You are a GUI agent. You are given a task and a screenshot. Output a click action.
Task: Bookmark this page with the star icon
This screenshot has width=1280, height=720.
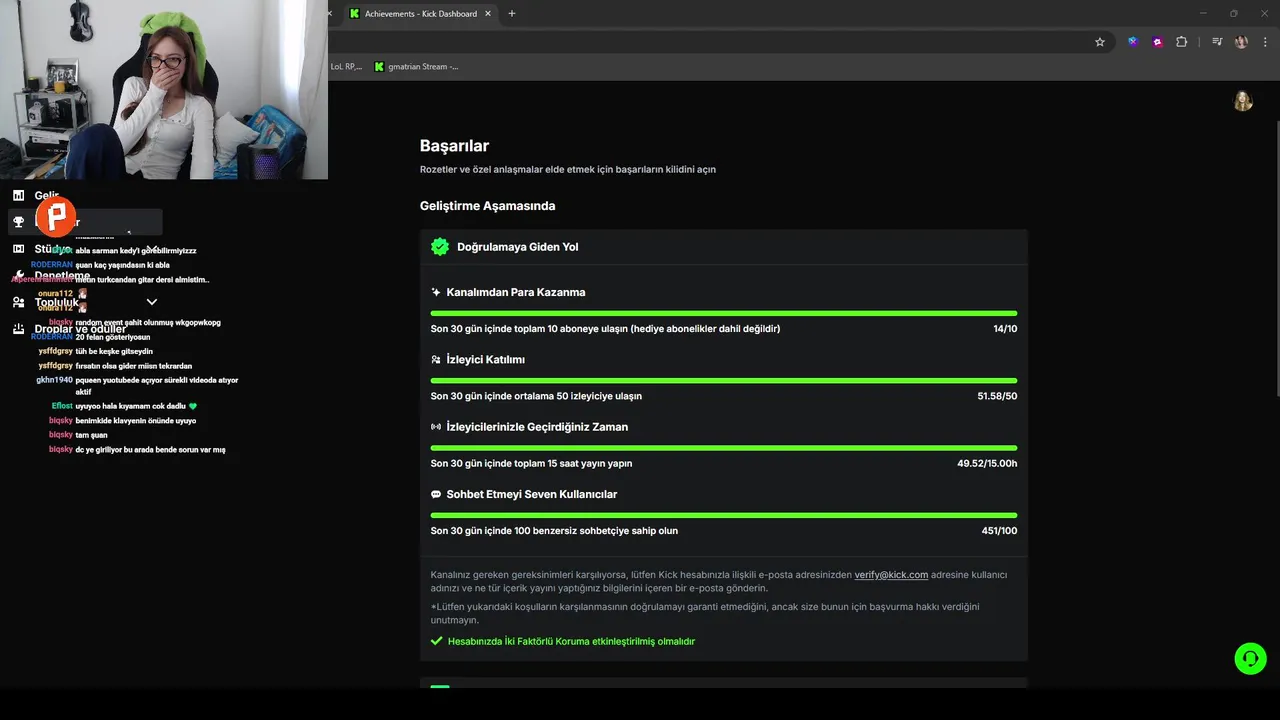click(1100, 42)
